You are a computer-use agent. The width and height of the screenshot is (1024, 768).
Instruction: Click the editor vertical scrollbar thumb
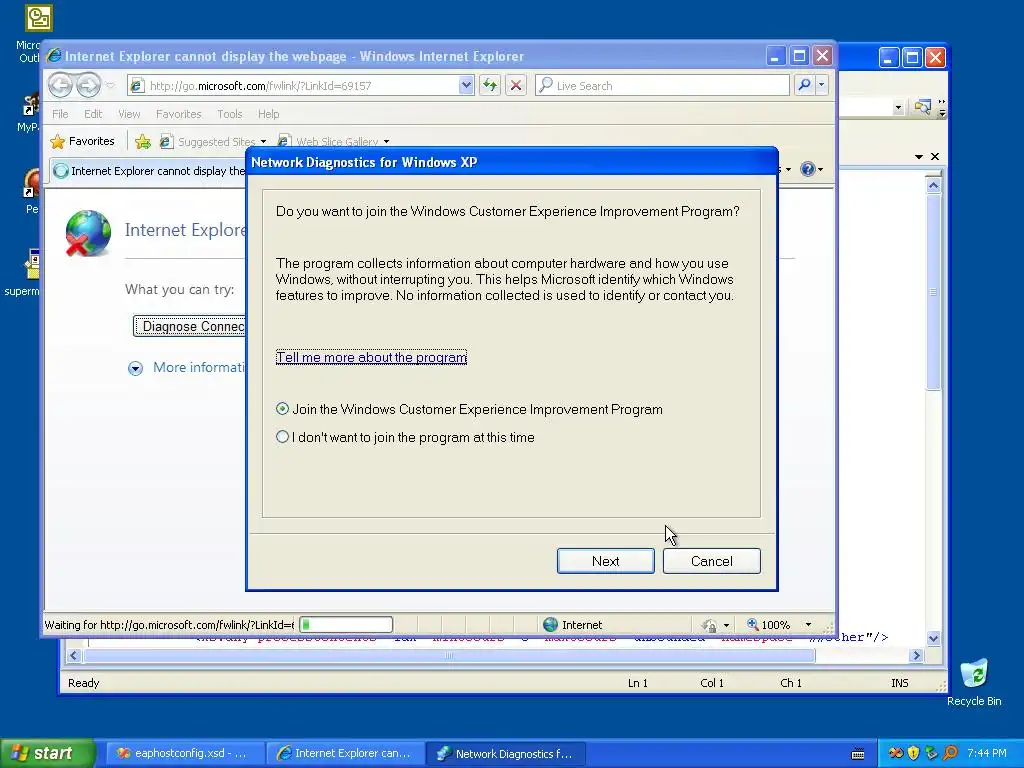933,292
